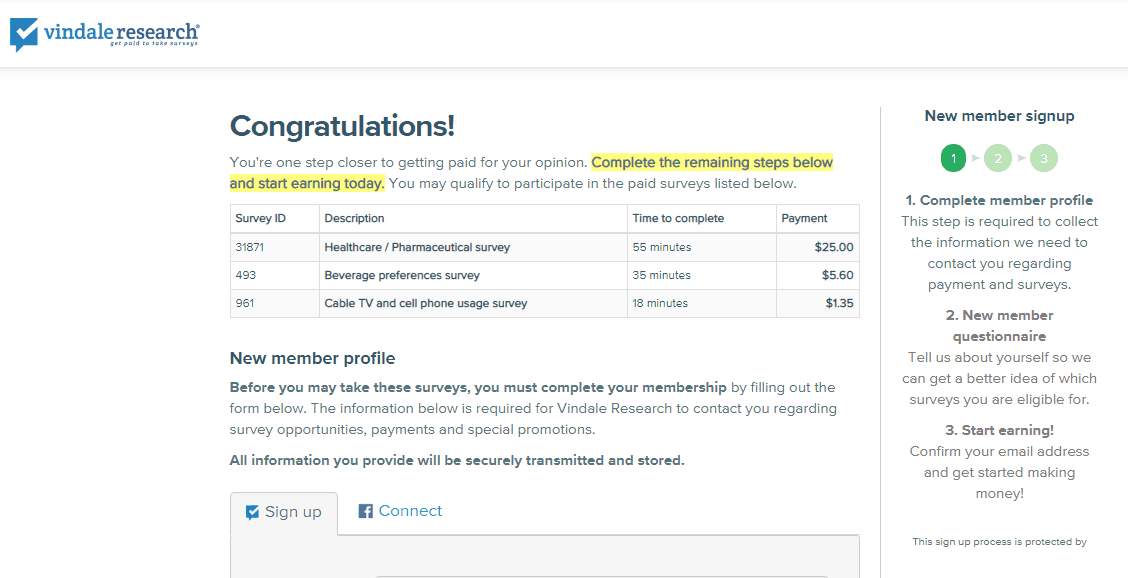
Task: Click the Facebook icon beside Connect
Action: [366, 511]
